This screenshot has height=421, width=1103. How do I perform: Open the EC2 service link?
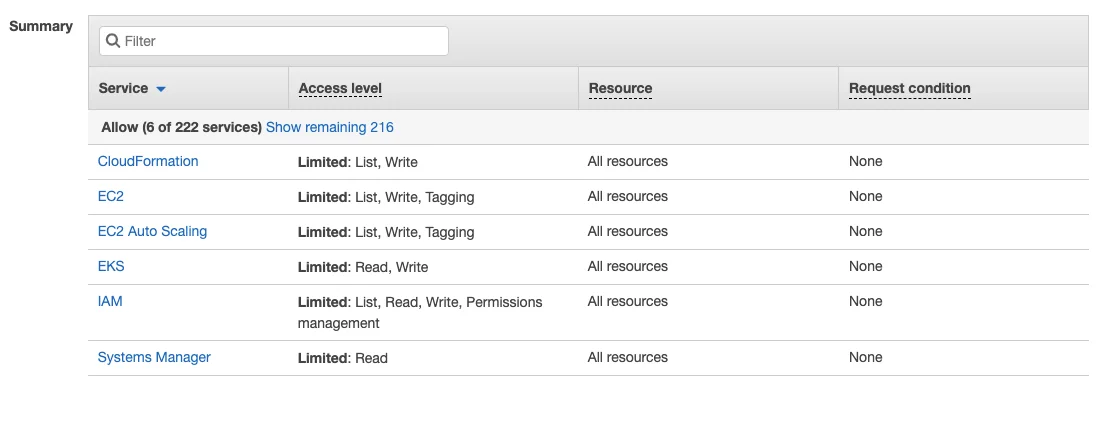(x=111, y=196)
